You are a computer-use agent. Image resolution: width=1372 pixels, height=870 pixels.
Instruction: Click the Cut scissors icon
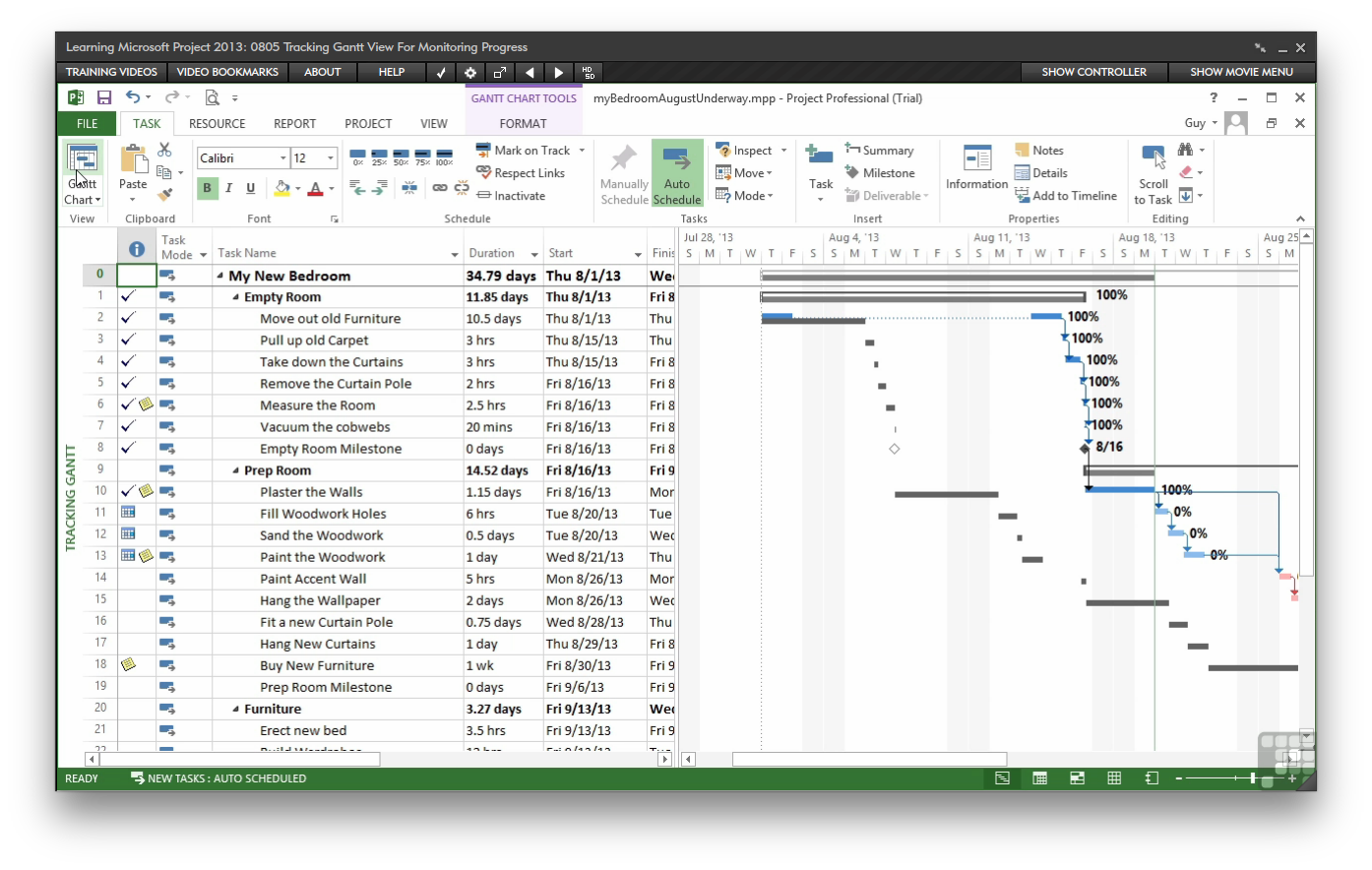point(164,150)
